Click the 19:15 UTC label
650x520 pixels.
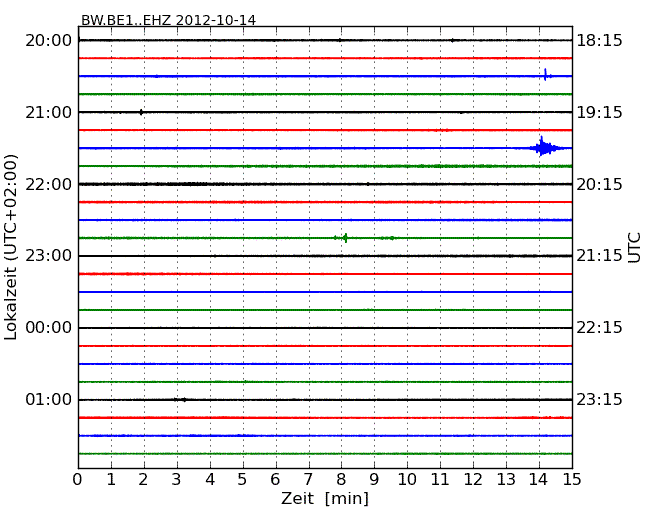[599, 112]
